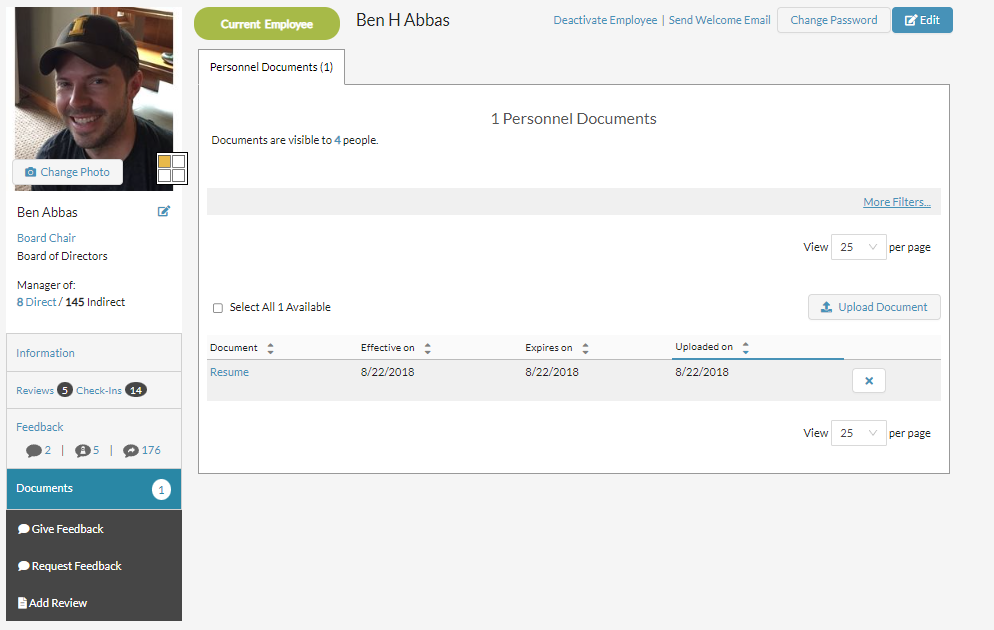
Task: Click the pencil edit icon beside Ben Abbas
Action: [164, 212]
